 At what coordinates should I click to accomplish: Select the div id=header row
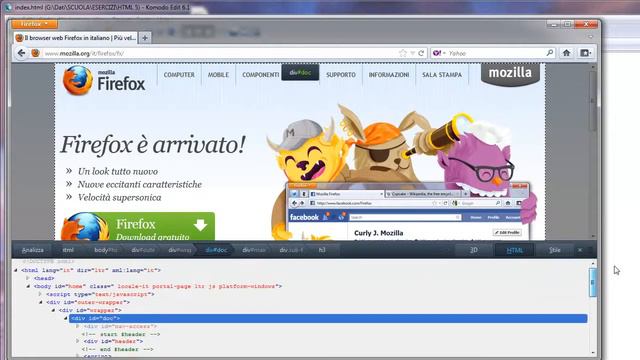pos(113,341)
